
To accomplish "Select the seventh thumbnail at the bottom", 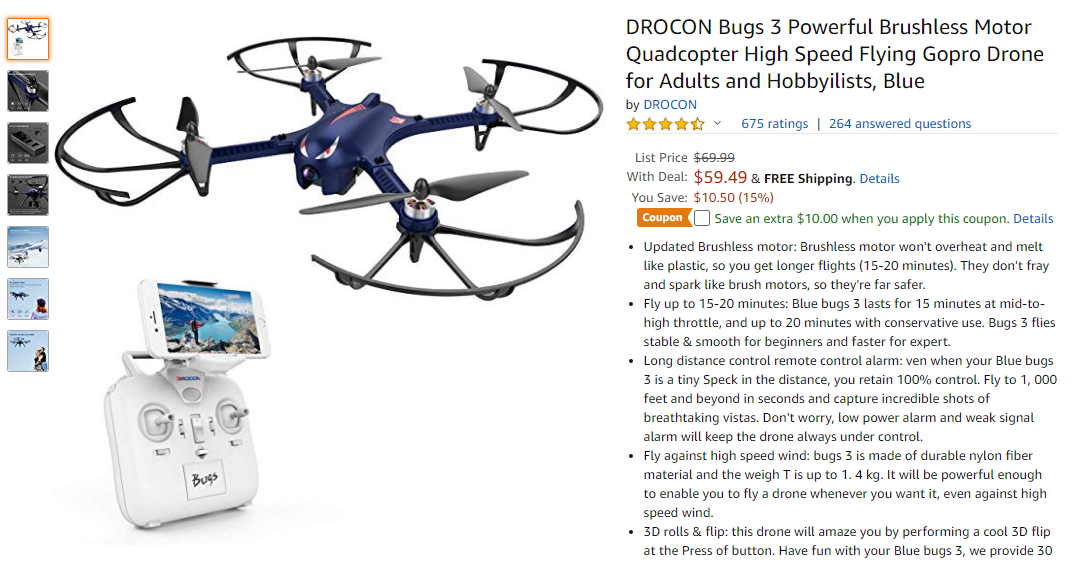I will 28,351.
